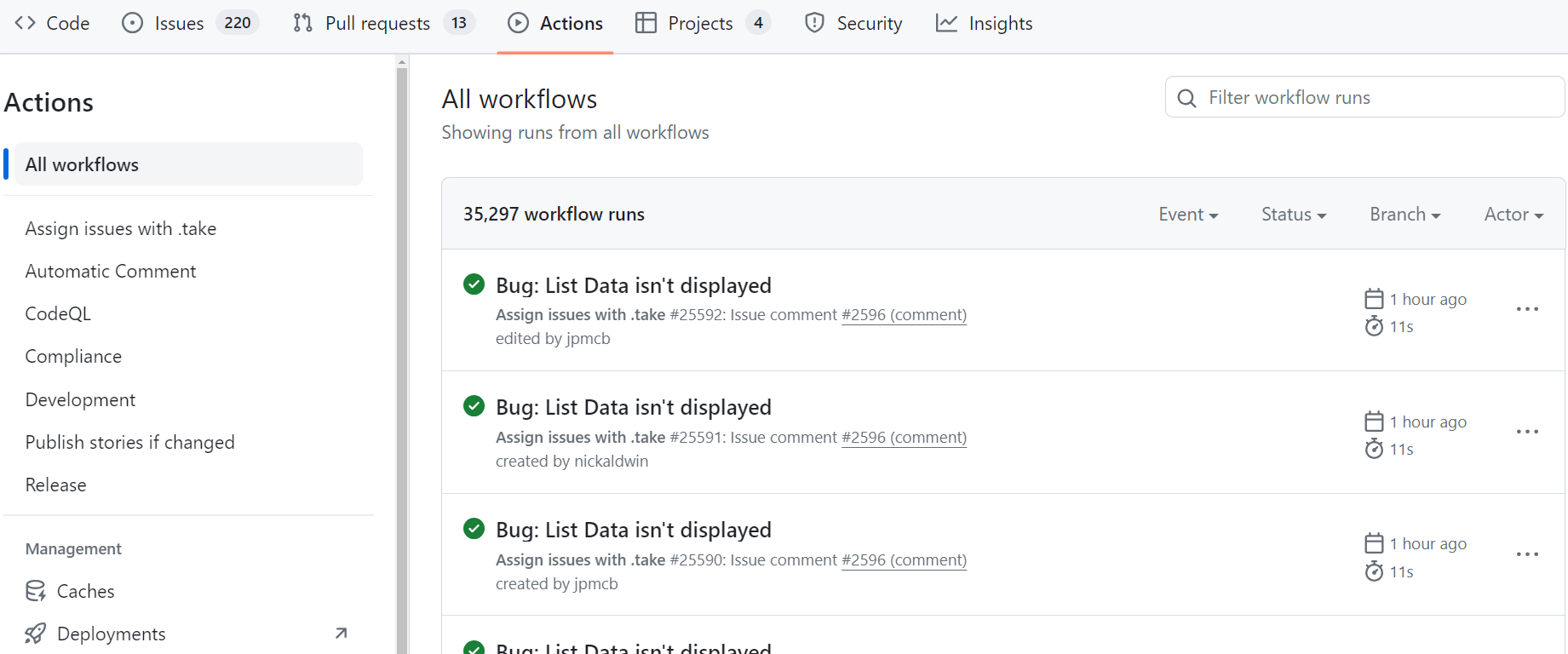Open the #2596 (comment) link in first run
The width and height of the screenshot is (1568, 654).
[x=904, y=315]
